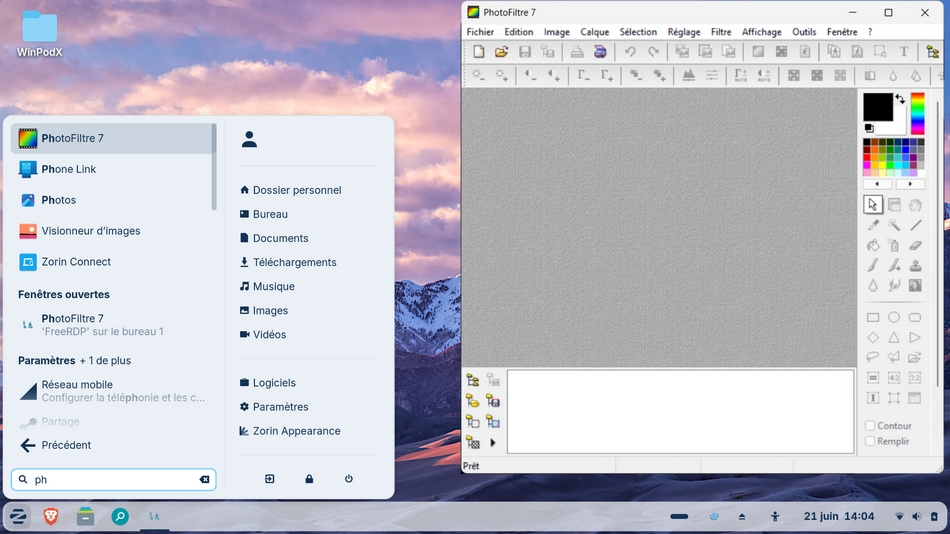Swap foreground and background colors arrow

pos(900,99)
